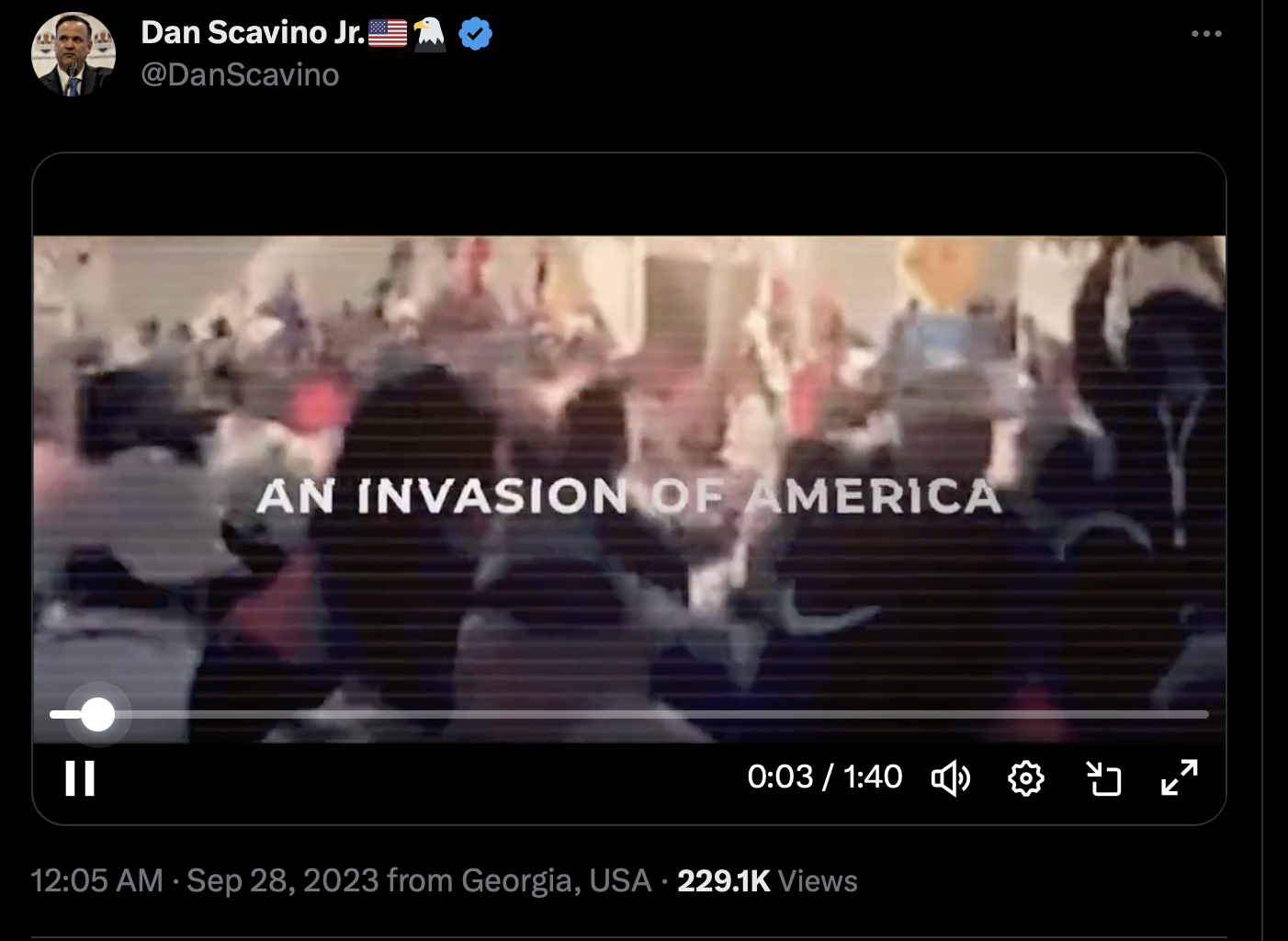The width and height of the screenshot is (1288, 941).
Task: Click the blue verified badge
Action: coord(475,34)
